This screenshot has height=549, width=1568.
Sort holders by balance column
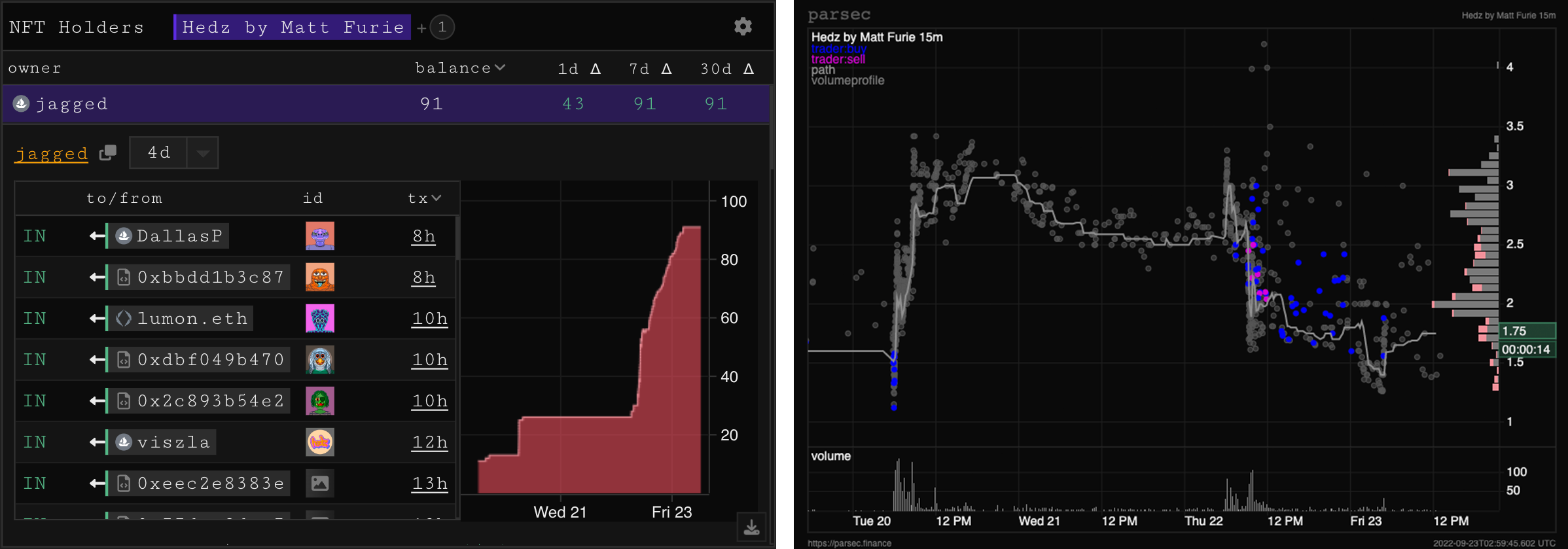[x=460, y=68]
